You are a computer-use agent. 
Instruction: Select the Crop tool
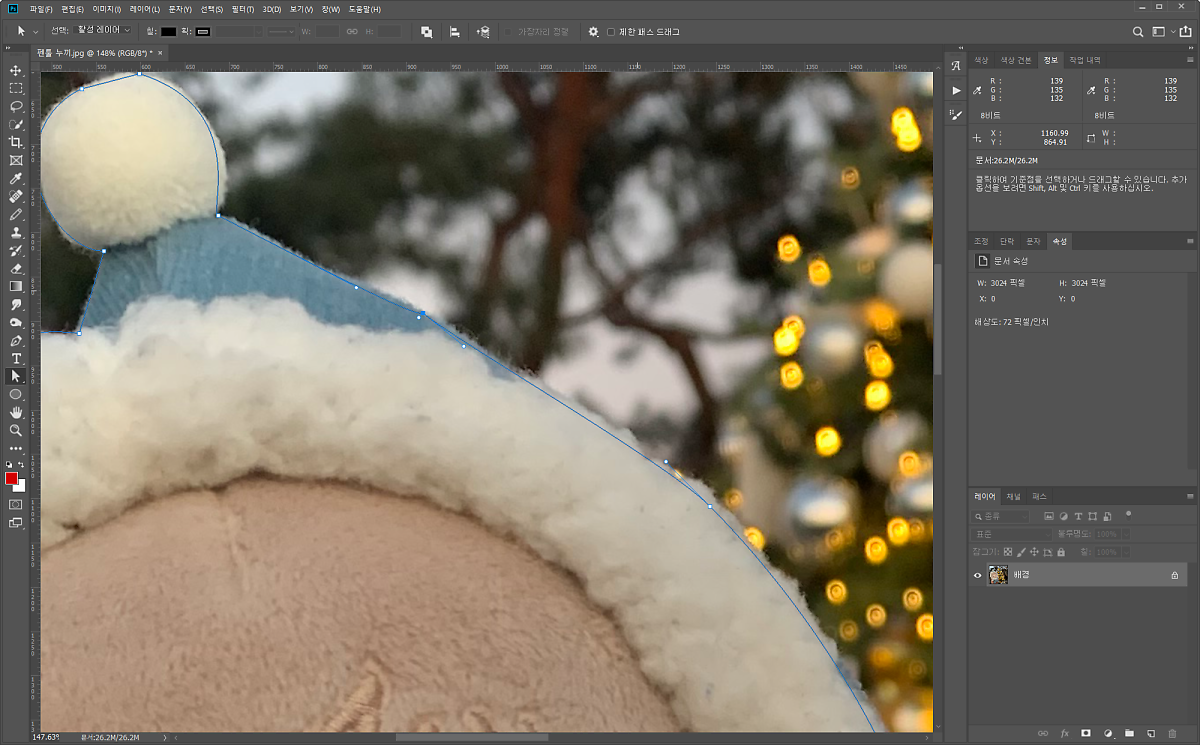point(16,143)
